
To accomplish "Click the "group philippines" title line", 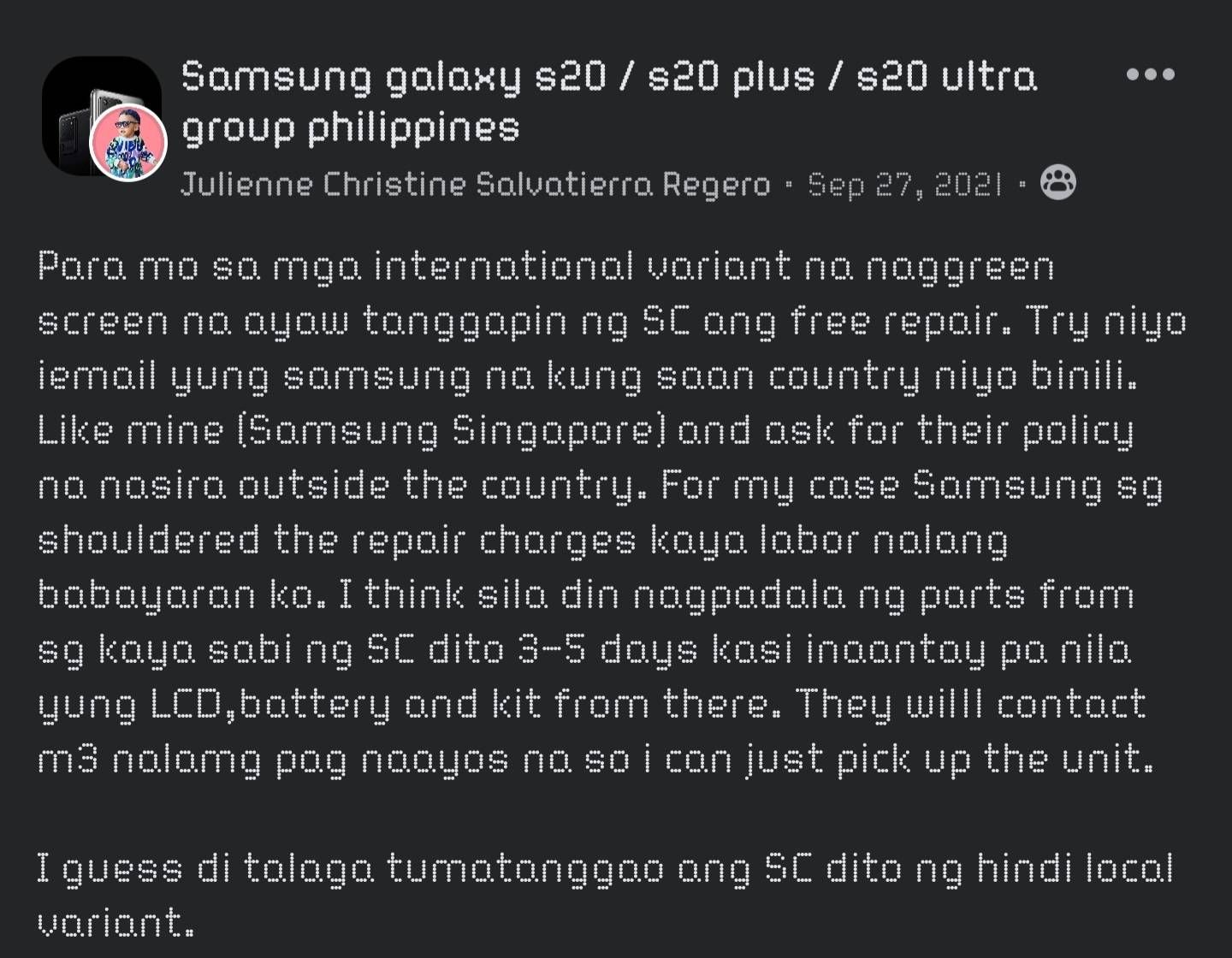I will click(x=351, y=127).
